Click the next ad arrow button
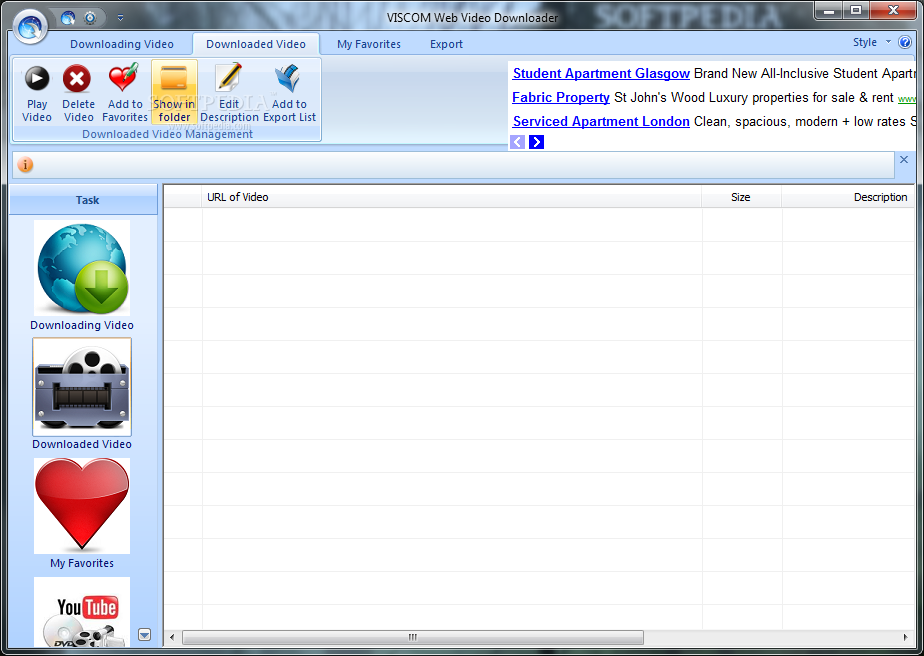The width and height of the screenshot is (924, 656). point(536,142)
